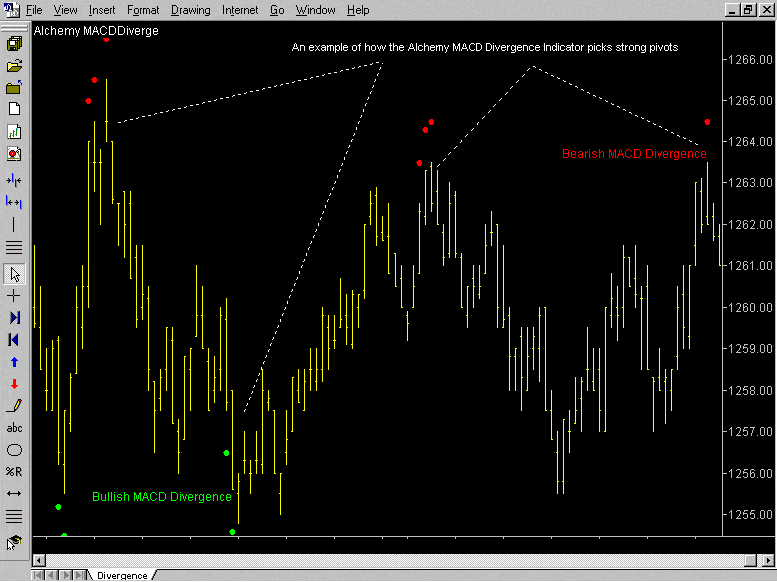Click the previous-tab navigation arrow
Viewport: 777px width, 582px height.
coord(51,576)
